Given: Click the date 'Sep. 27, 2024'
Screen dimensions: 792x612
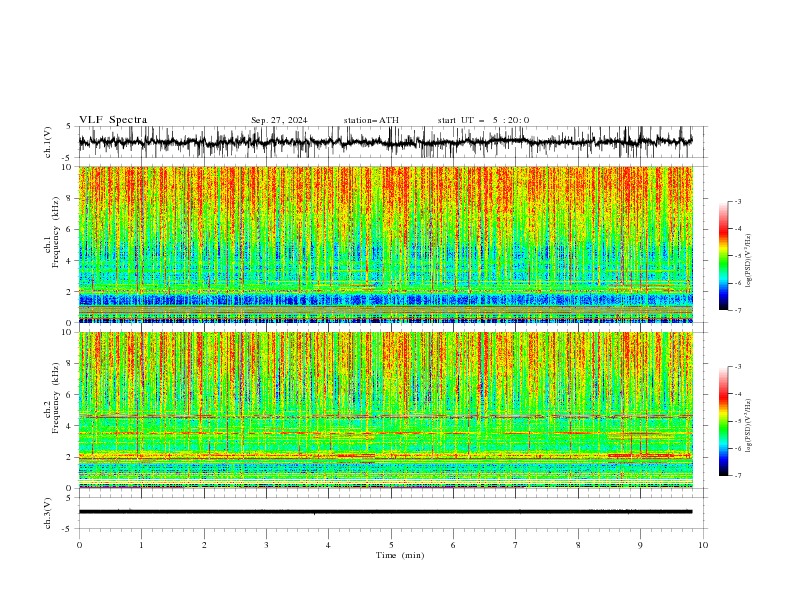Looking at the screenshot, I should [x=279, y=120].
